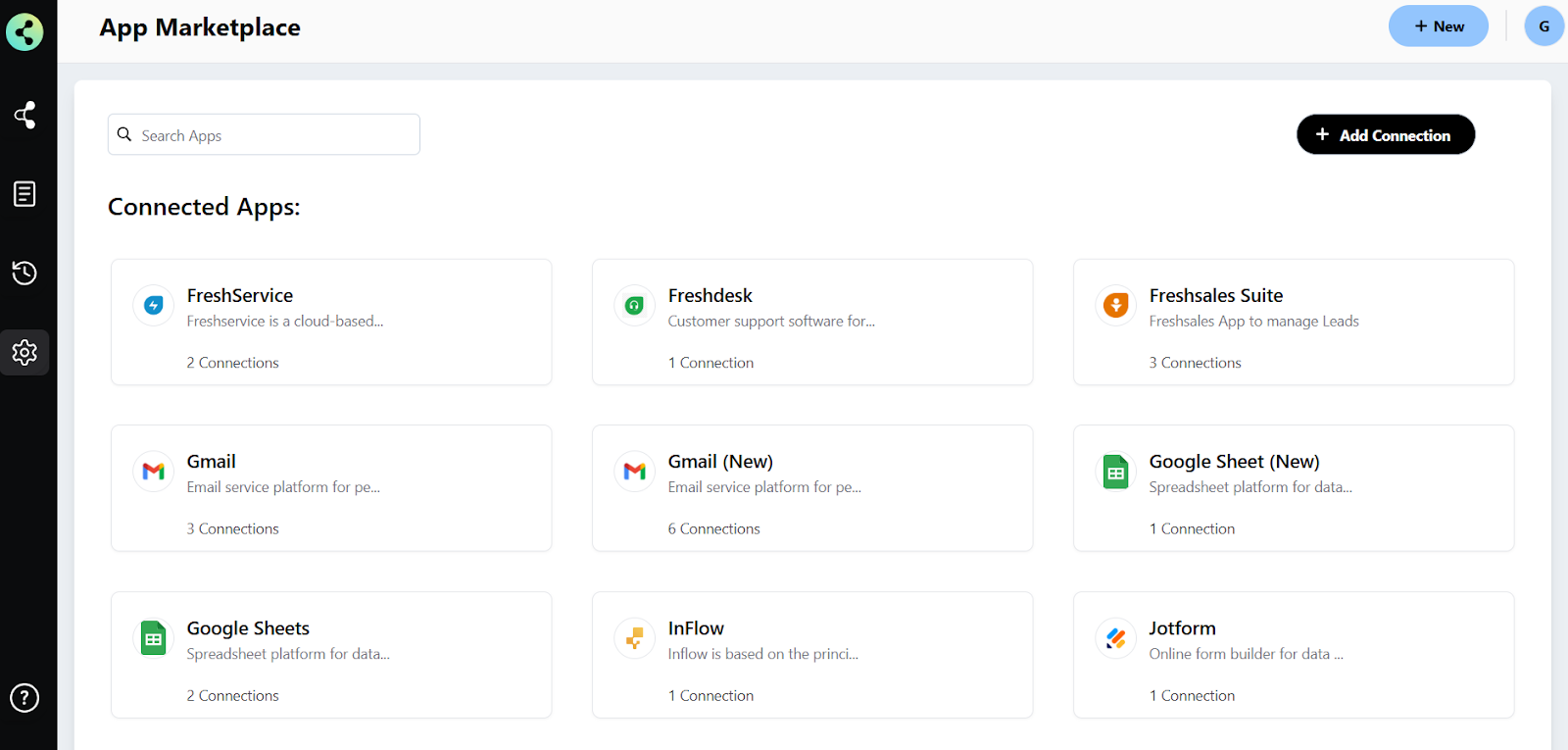This screenshot has width=1568, height=750.
Task: Open the Jotform app title
Action: click(1183, 627)
